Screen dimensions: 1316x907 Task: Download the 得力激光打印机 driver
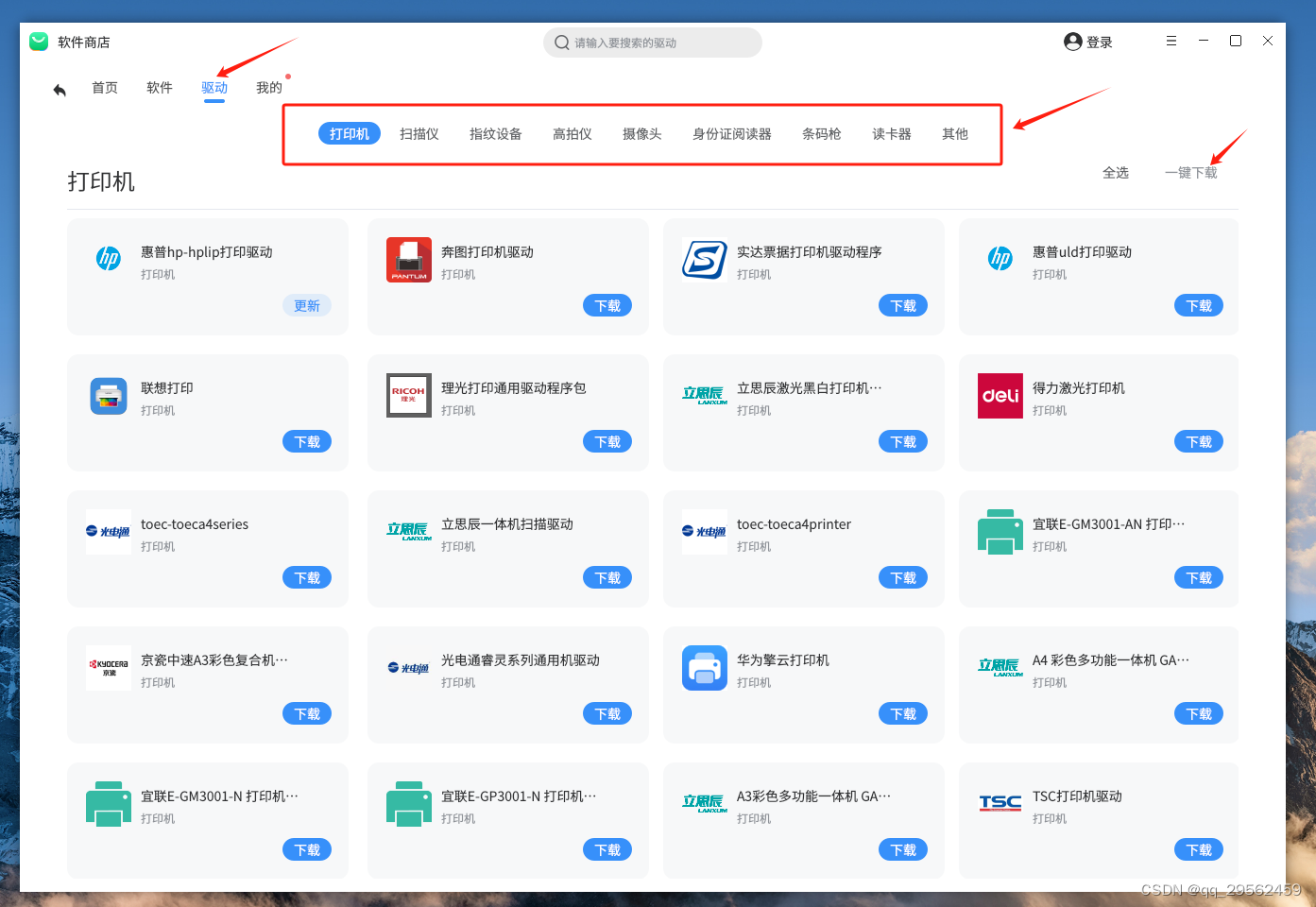click(x=1199, y=442)
